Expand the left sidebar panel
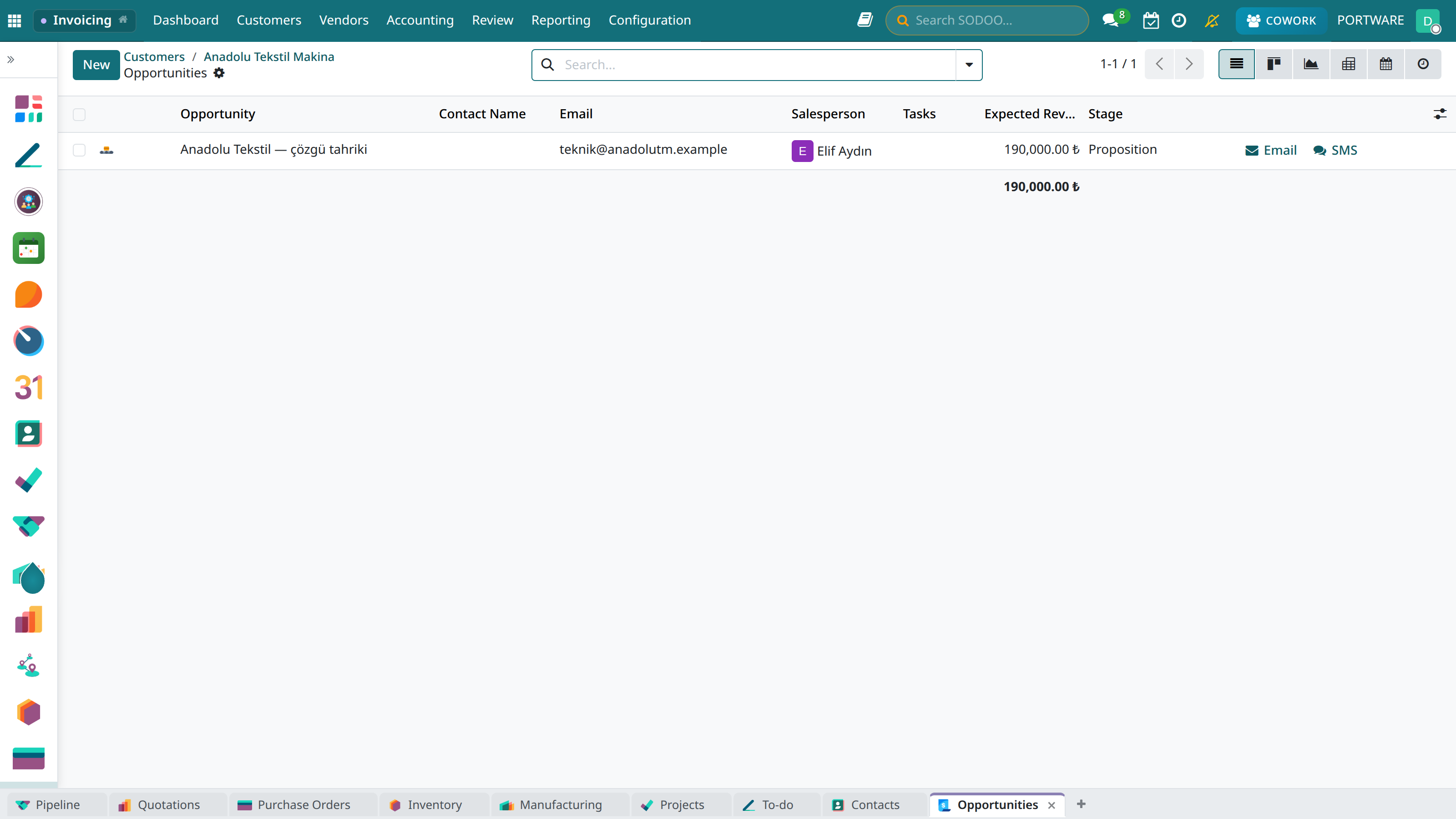 11,59
